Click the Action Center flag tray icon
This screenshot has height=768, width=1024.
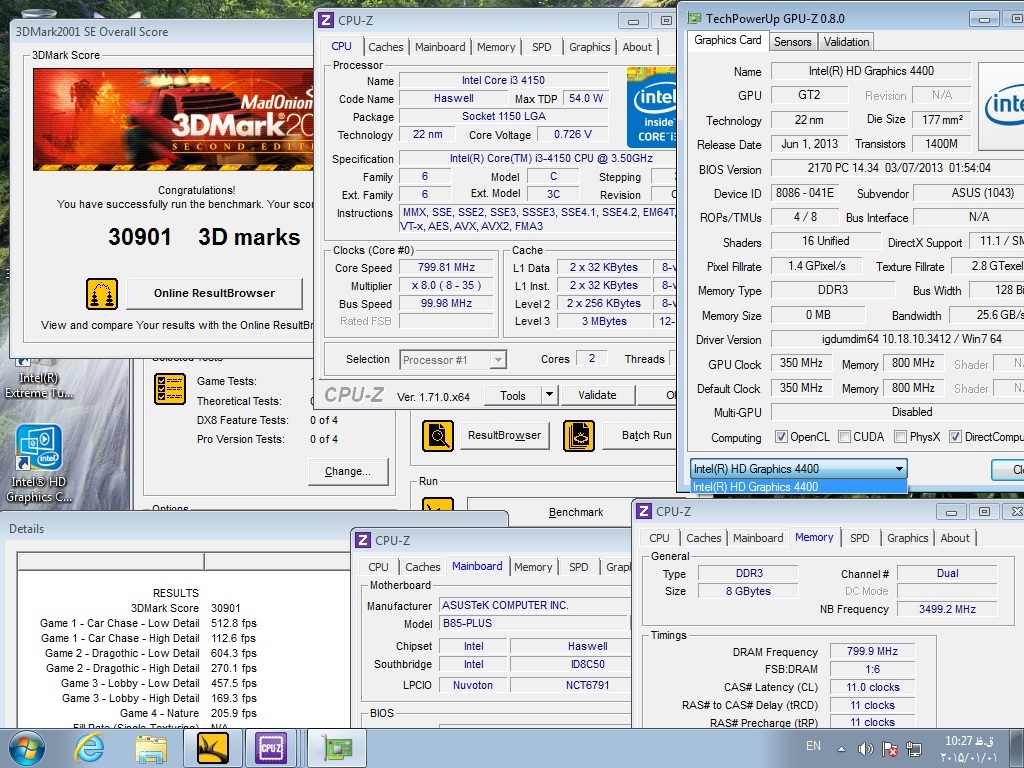click(x=889, y=749)
